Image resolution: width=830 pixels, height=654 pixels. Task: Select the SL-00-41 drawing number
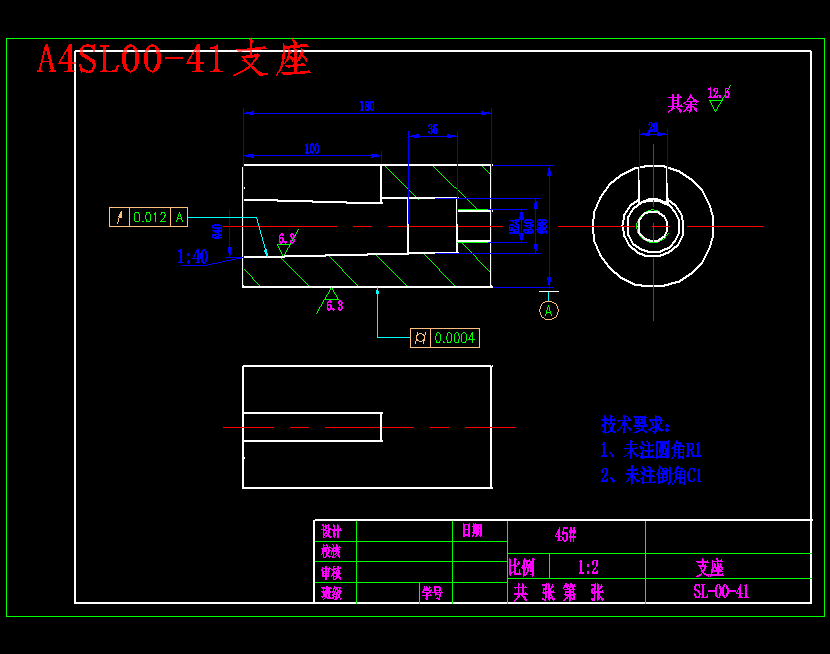click(x=721, y=591)
